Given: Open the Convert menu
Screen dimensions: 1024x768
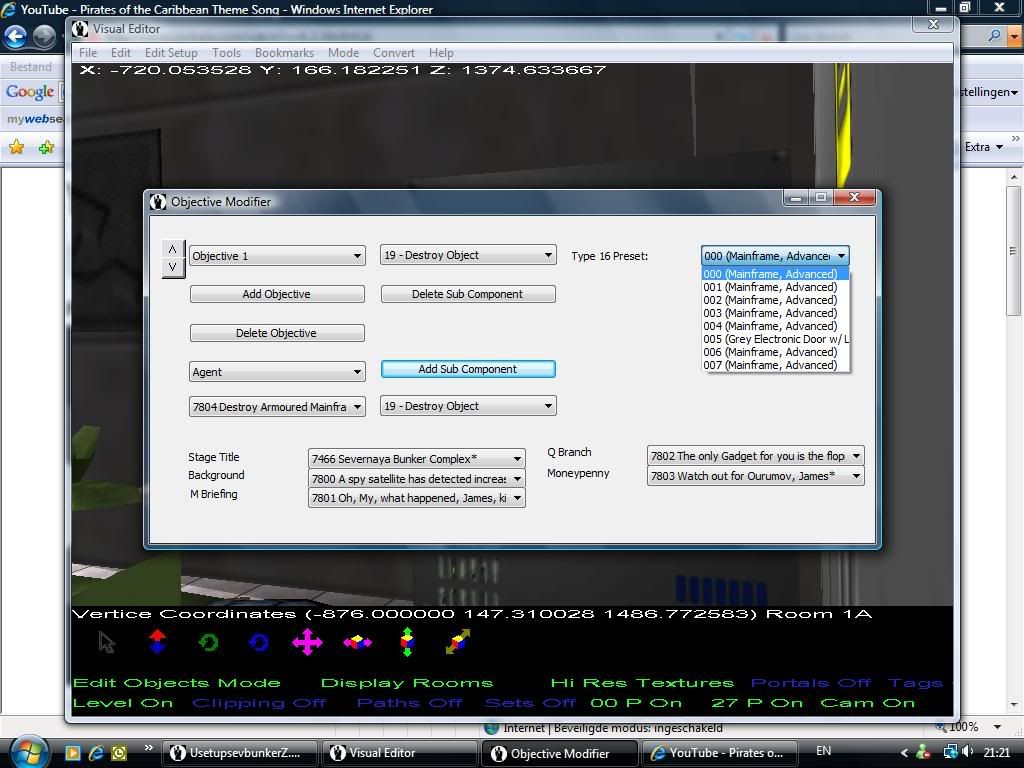Looking at the screenshot, I should point(394,53).
